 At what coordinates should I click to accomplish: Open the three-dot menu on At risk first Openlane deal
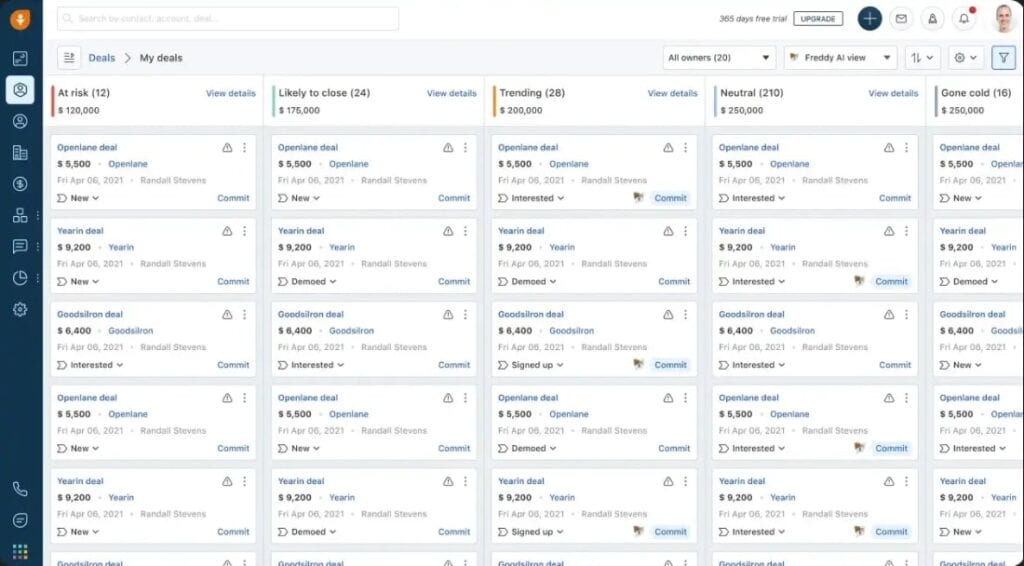click(x=244, y=148)
